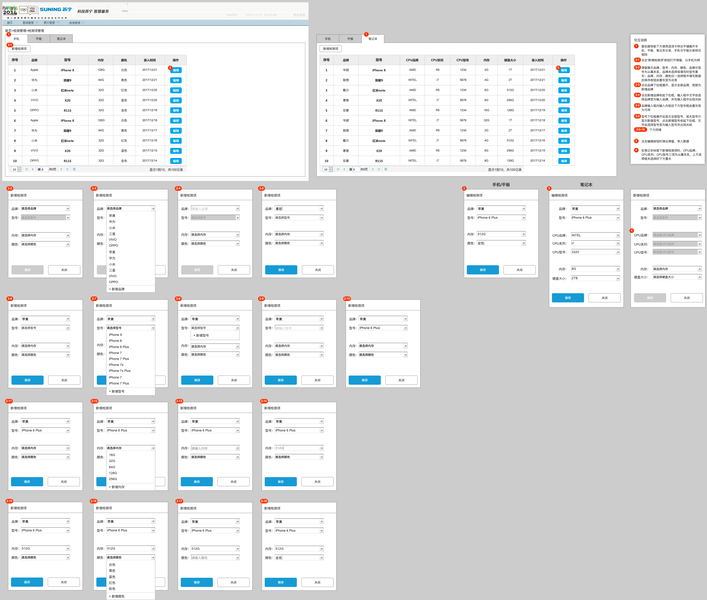Click the SUNING logo in the header

pyautogui.click(x=55, y=9)
